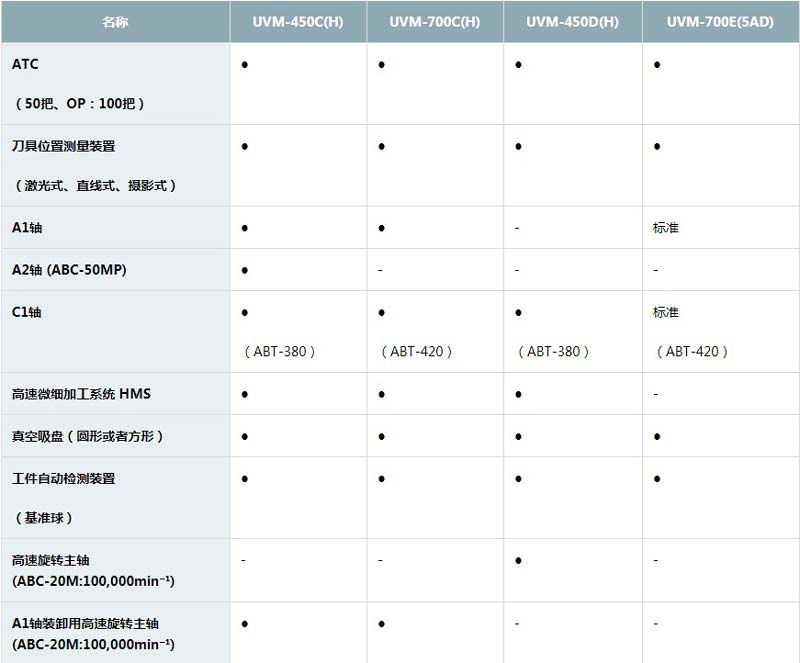Select the UVM-700C(H) column header
The image size is (800, 663).
point(435,21)
